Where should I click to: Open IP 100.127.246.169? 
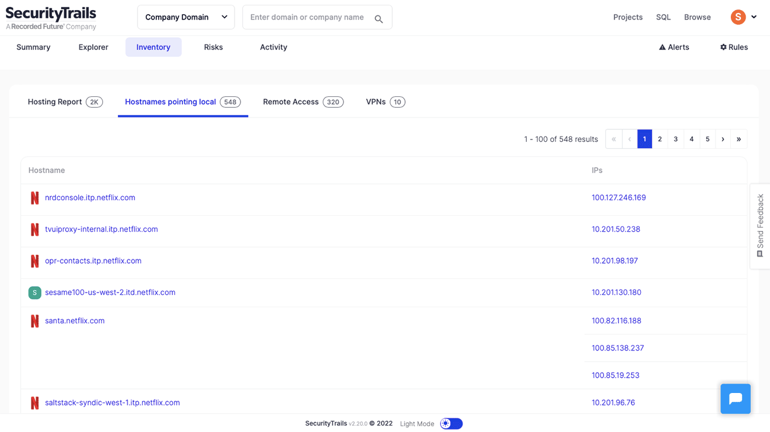pos(619,197)
